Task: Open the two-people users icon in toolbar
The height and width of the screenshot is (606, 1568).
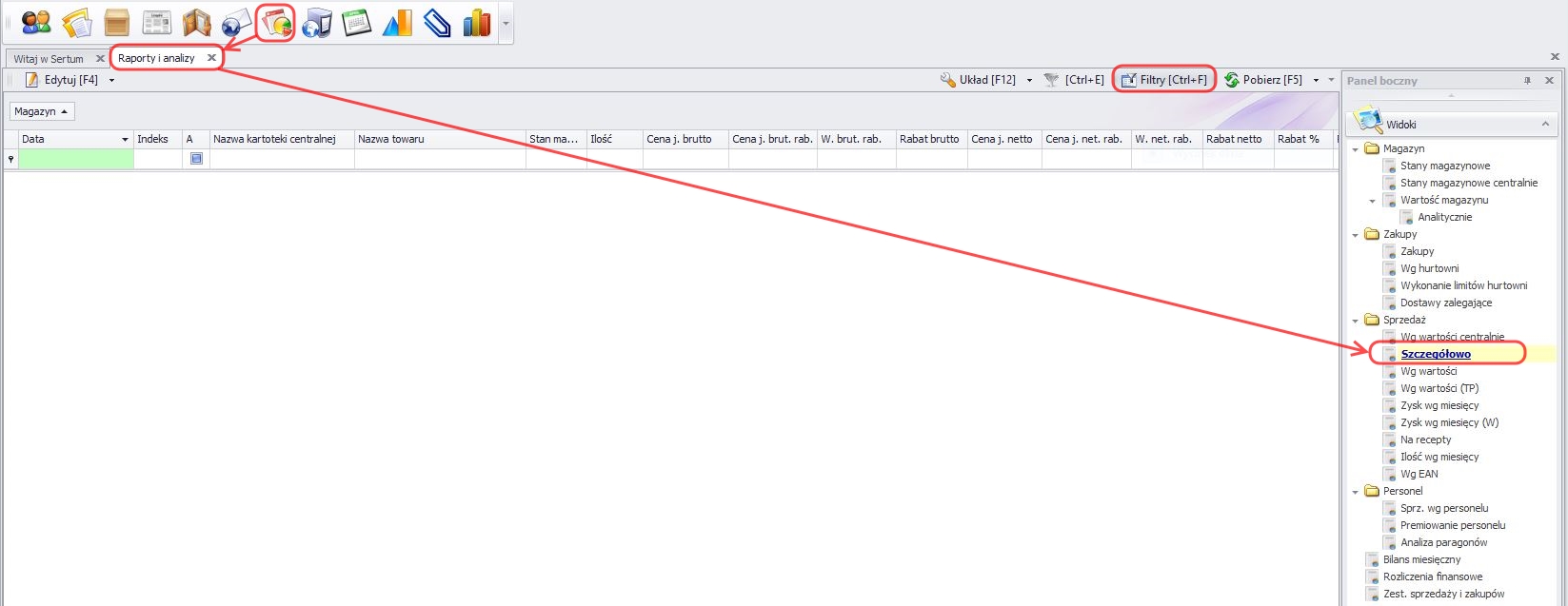Action: (35, 23)
